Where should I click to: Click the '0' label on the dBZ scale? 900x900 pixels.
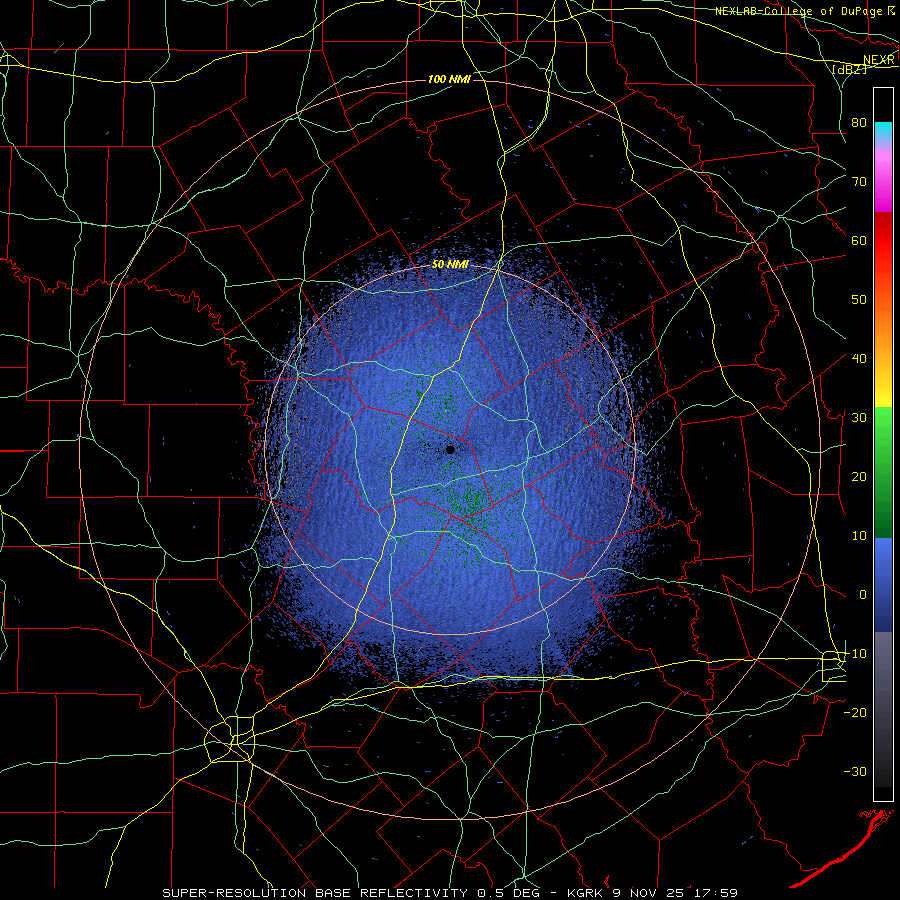[863, 595]
